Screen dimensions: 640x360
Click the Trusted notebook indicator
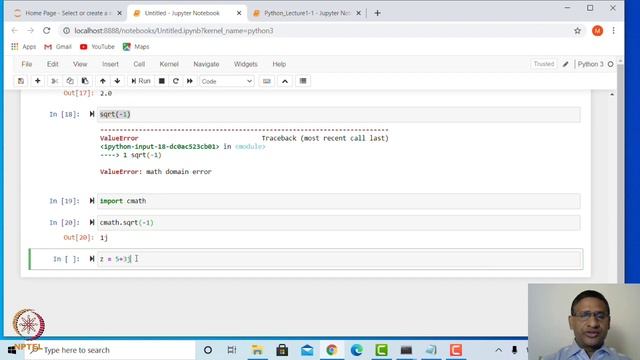click(x=544, y=64)
